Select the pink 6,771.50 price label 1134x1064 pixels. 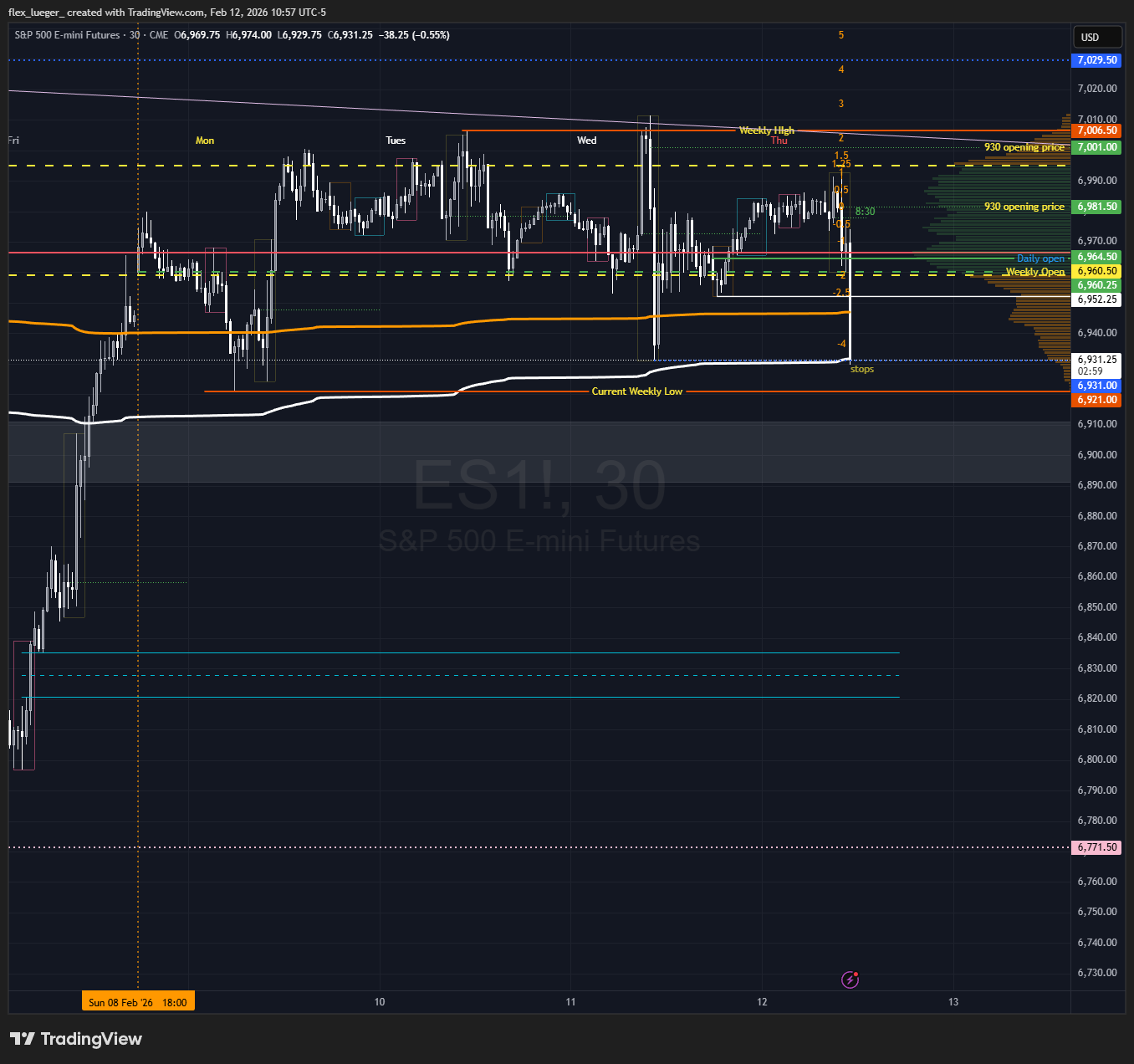pyautogui.click(x=1096, y=847)
